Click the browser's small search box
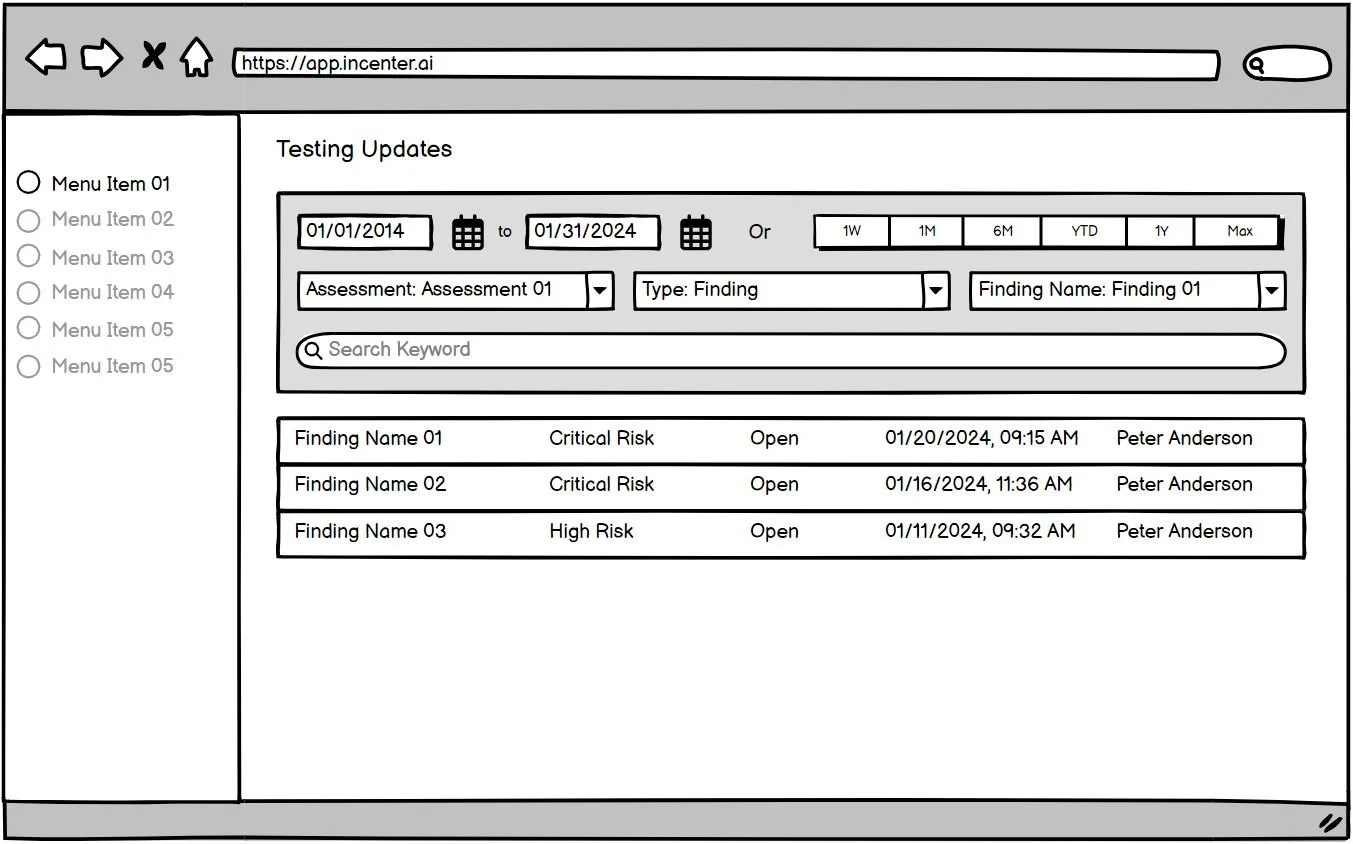This screenshot has height=844, width=1353. [1287, 66]
